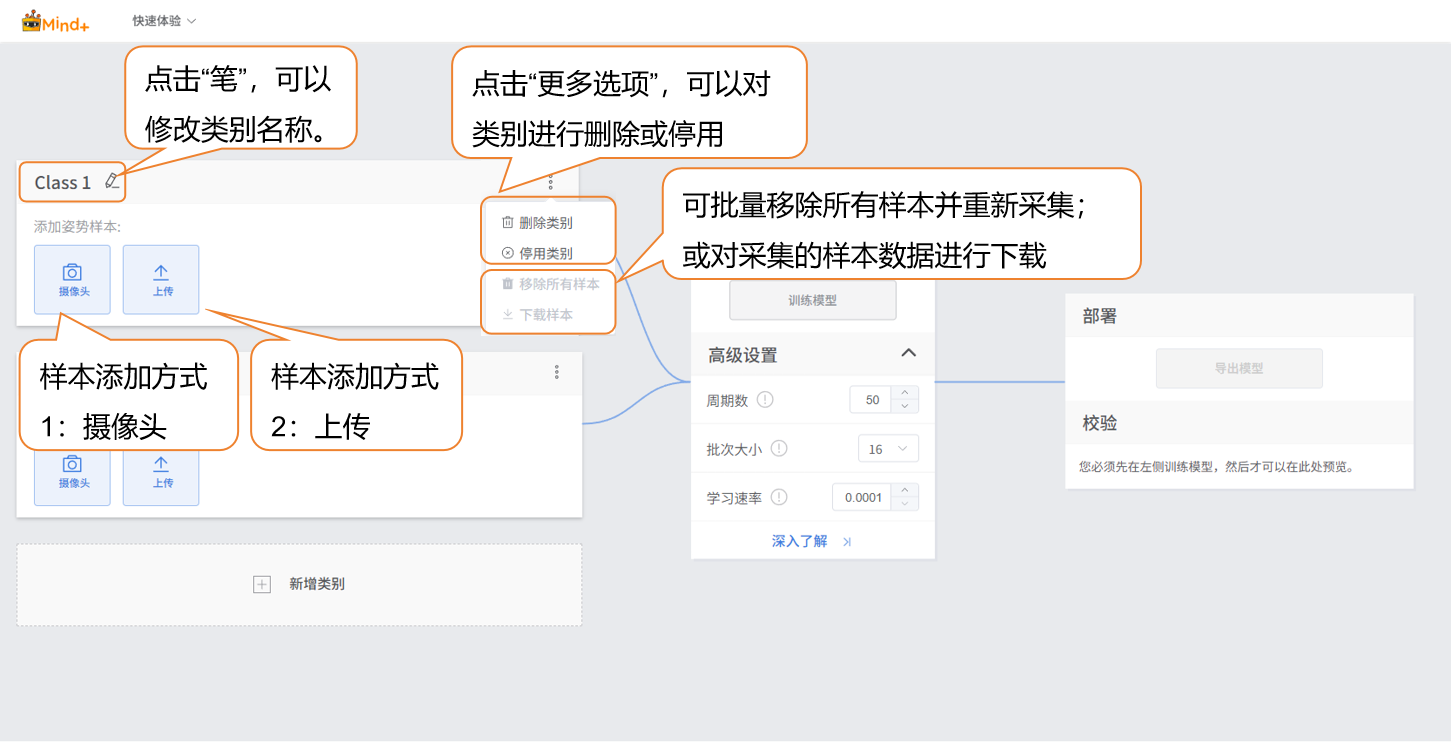Click the pencil icon next to Class 1
Screen dimensions: 1451x750
112,181
